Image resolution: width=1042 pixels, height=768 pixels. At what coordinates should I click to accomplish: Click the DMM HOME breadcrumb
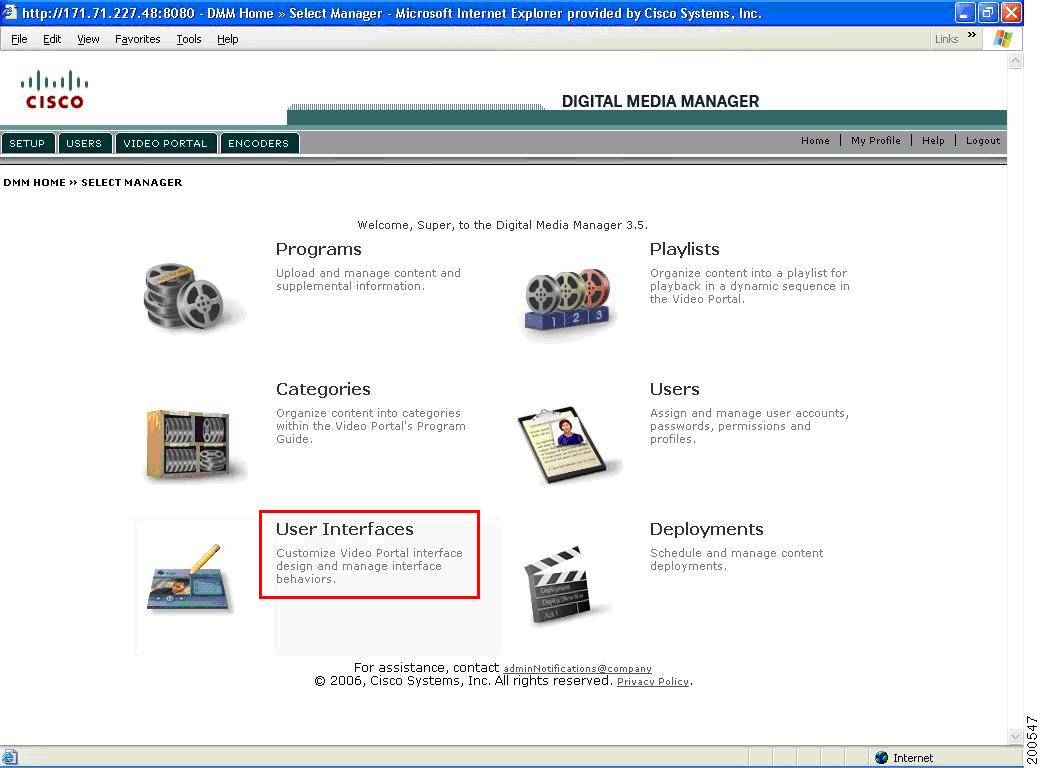click(35, 183)
